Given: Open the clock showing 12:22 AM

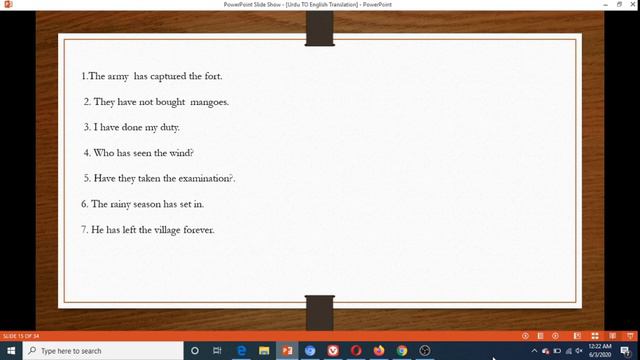Looking at the screenshot, I should pos(600,351).
